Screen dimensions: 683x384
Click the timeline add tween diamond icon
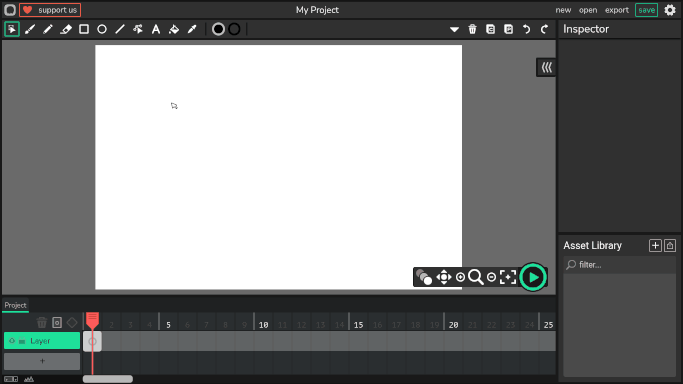tap(72, 323)
